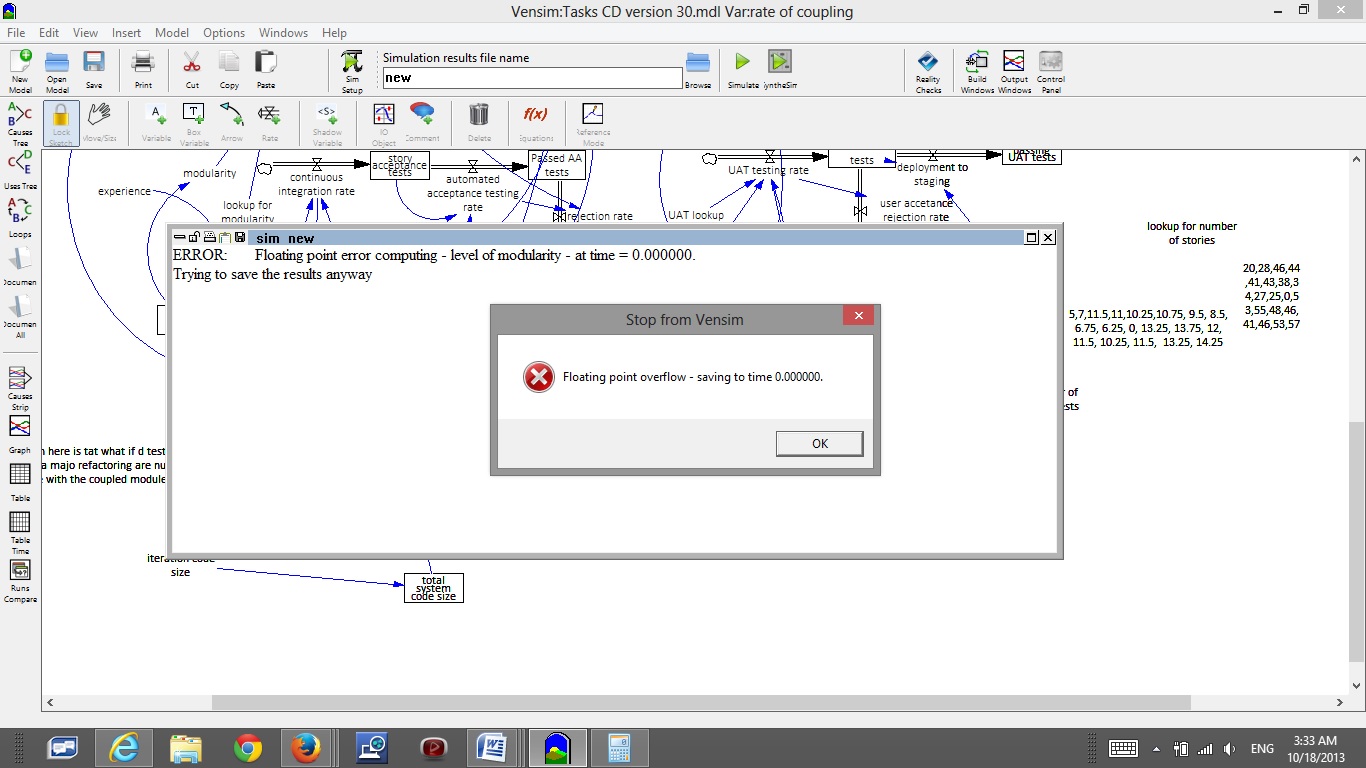Screen dimensions: 1366x768
Task: Select the Variable sketch tool
Action: point(156,122)
